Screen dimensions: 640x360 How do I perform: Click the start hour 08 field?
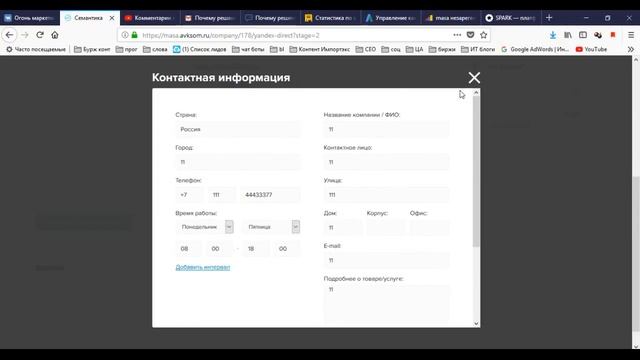(x=188, y=249)
